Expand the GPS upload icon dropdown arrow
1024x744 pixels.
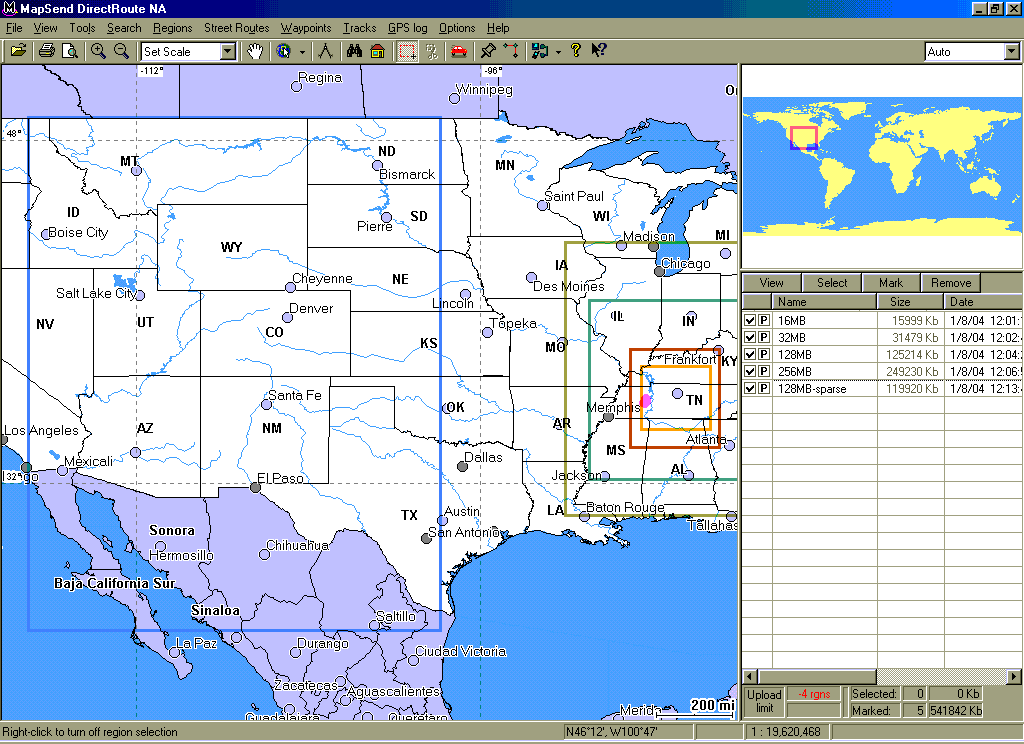pyautogui.click(x=558, y=52)
